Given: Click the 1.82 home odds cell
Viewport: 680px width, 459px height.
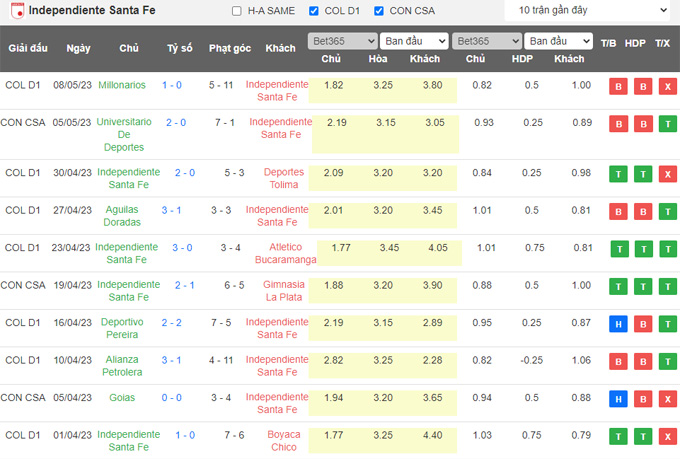Looking at the screenshot, I should (333, 86).
